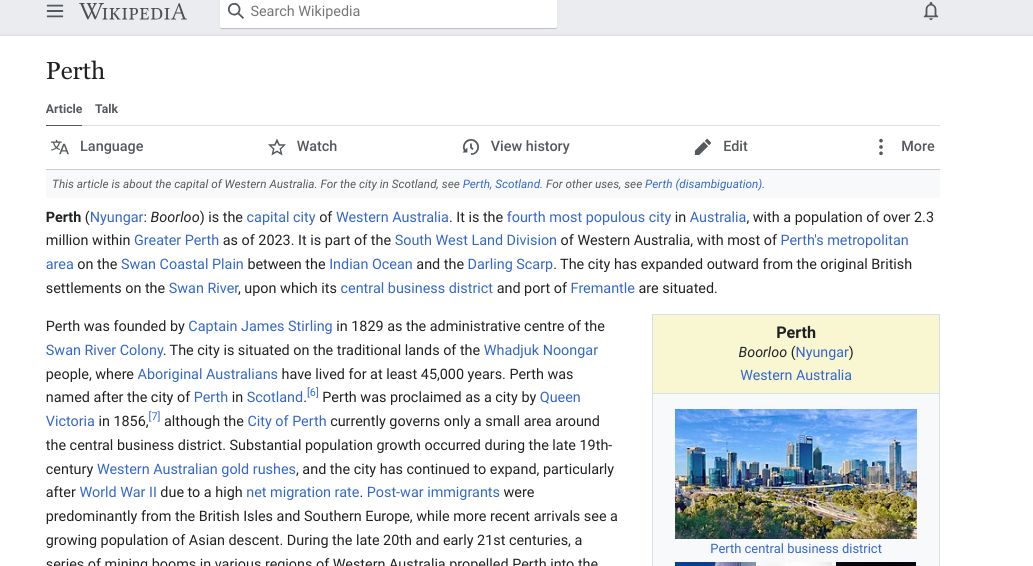Open central business district link
The height and width of the screenshot is (566, 1033).
pos(416,289)
